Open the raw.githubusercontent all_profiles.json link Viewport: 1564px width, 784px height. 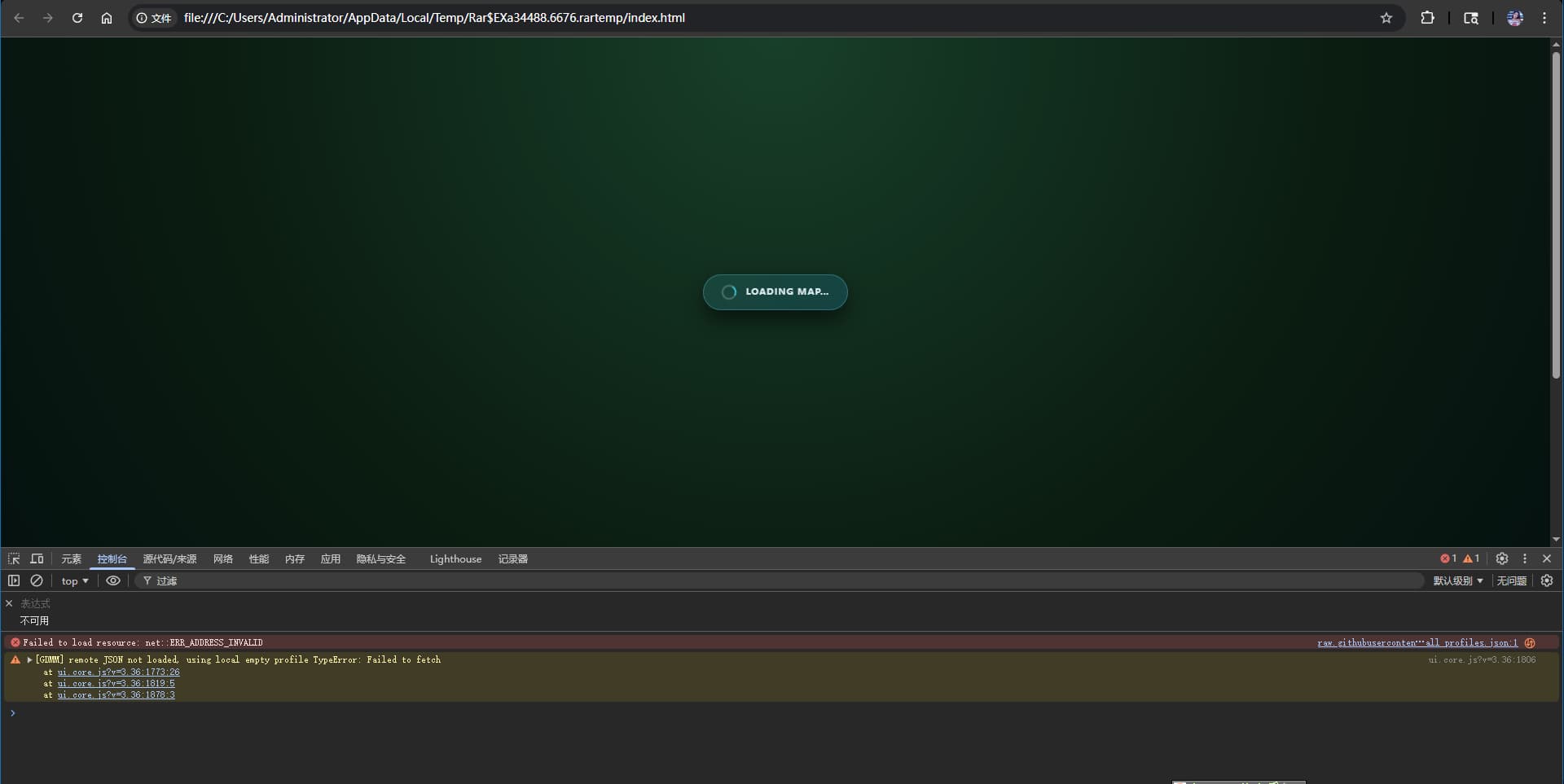tap(1417, 642)
